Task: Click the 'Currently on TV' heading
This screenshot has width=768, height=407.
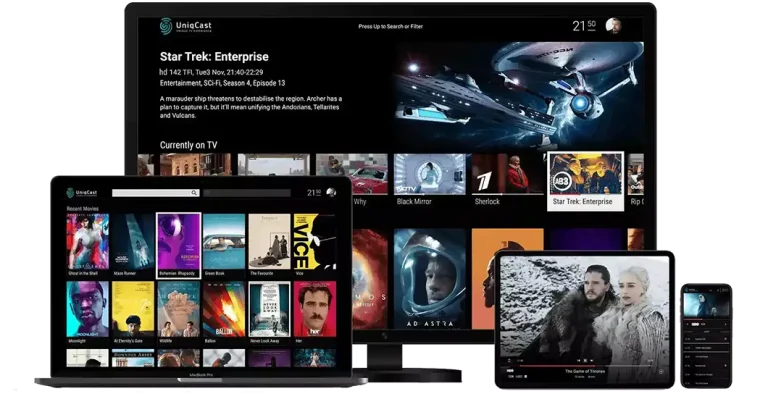Action: click(x=188, y=145)
